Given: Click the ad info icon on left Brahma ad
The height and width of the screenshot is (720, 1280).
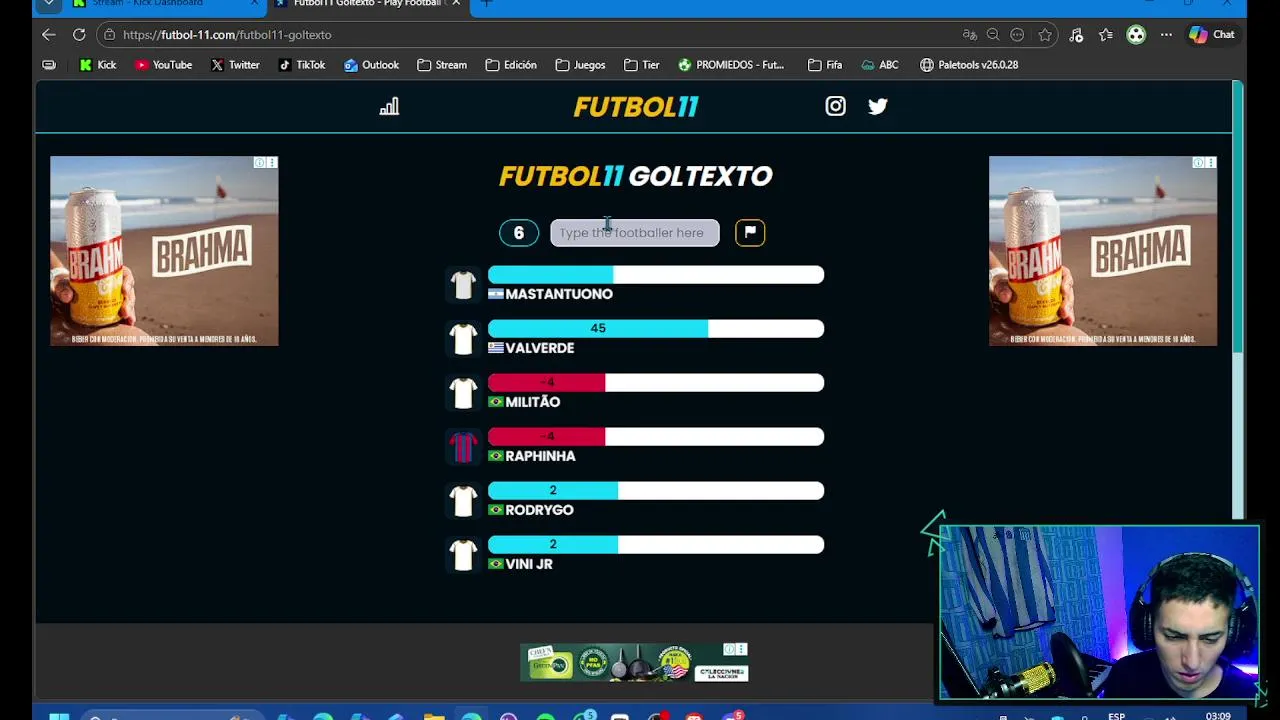Looking at the screenshot, I should [x=259, y=162].
